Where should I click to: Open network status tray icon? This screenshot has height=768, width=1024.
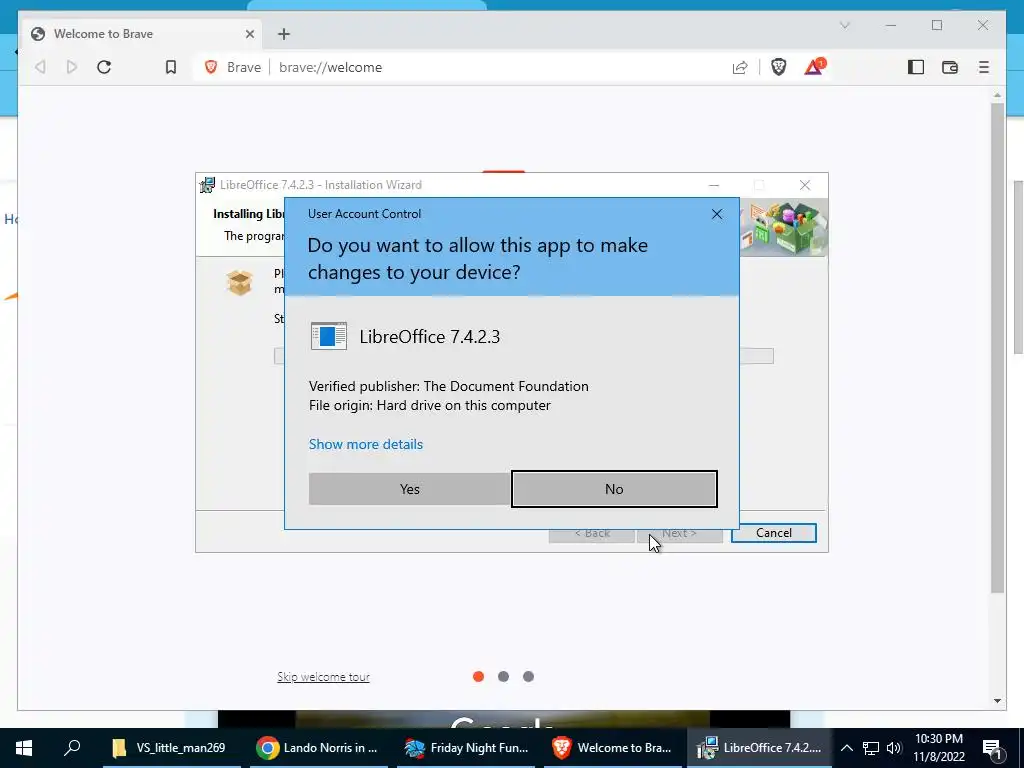(x=871, y=748)
